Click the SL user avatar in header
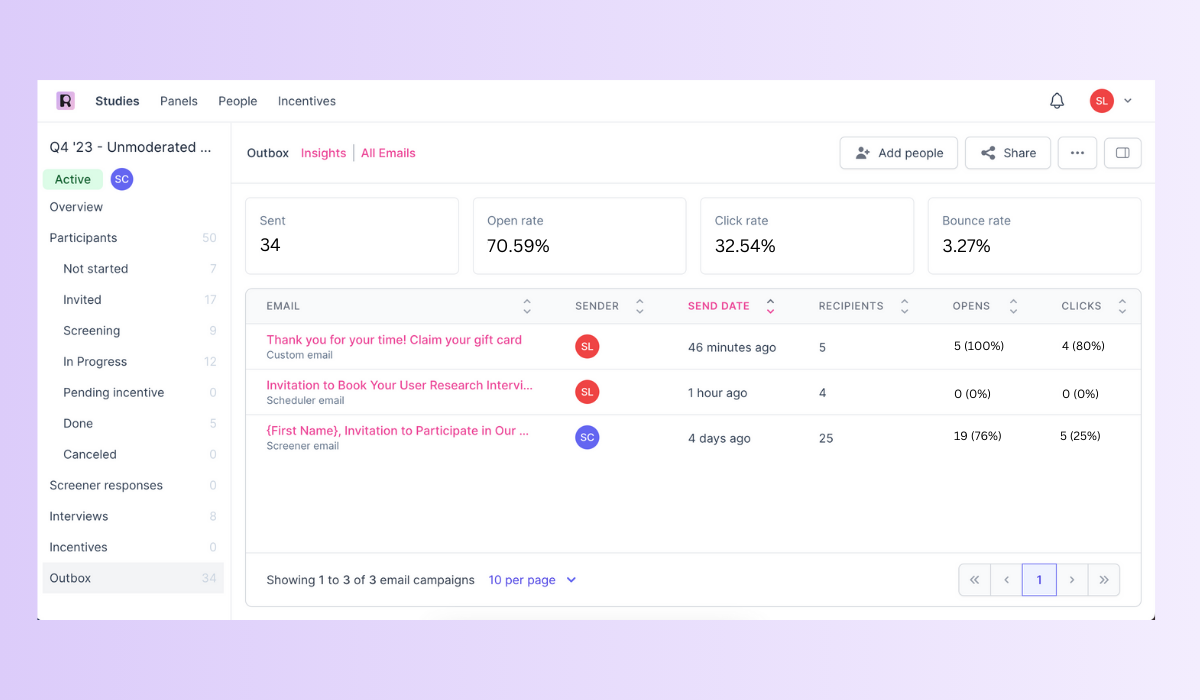Viewport: 1200px width, 700px height. pos(1101,101)
